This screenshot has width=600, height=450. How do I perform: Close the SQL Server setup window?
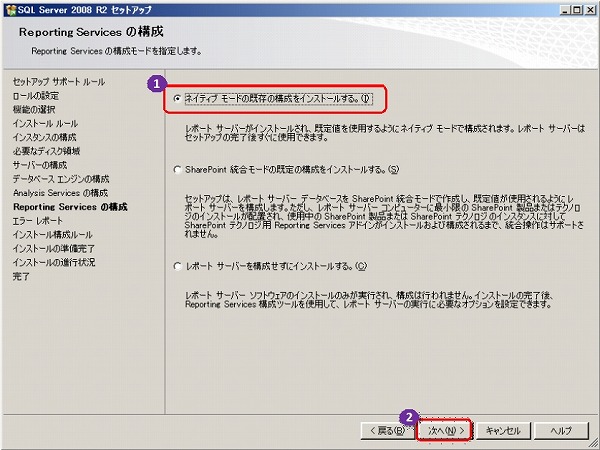590,10
